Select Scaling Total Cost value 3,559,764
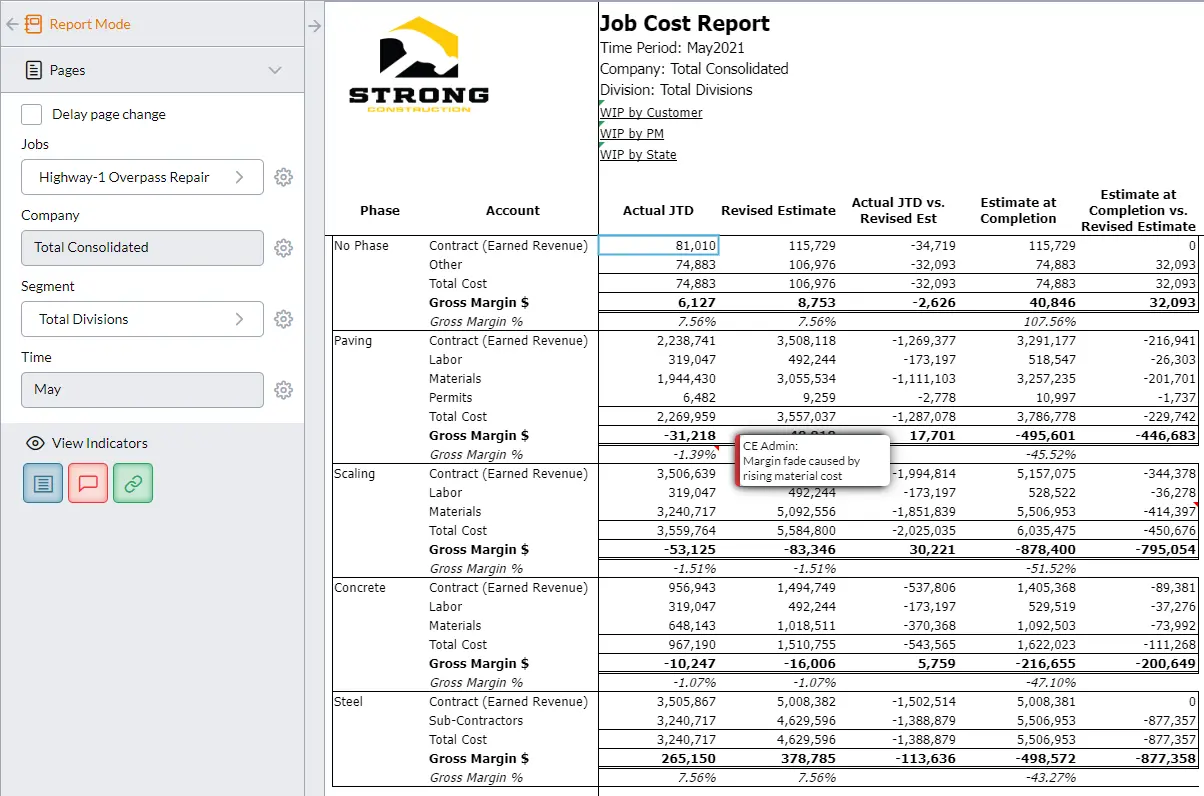The image size is (1204, 796). coord(658,531)
